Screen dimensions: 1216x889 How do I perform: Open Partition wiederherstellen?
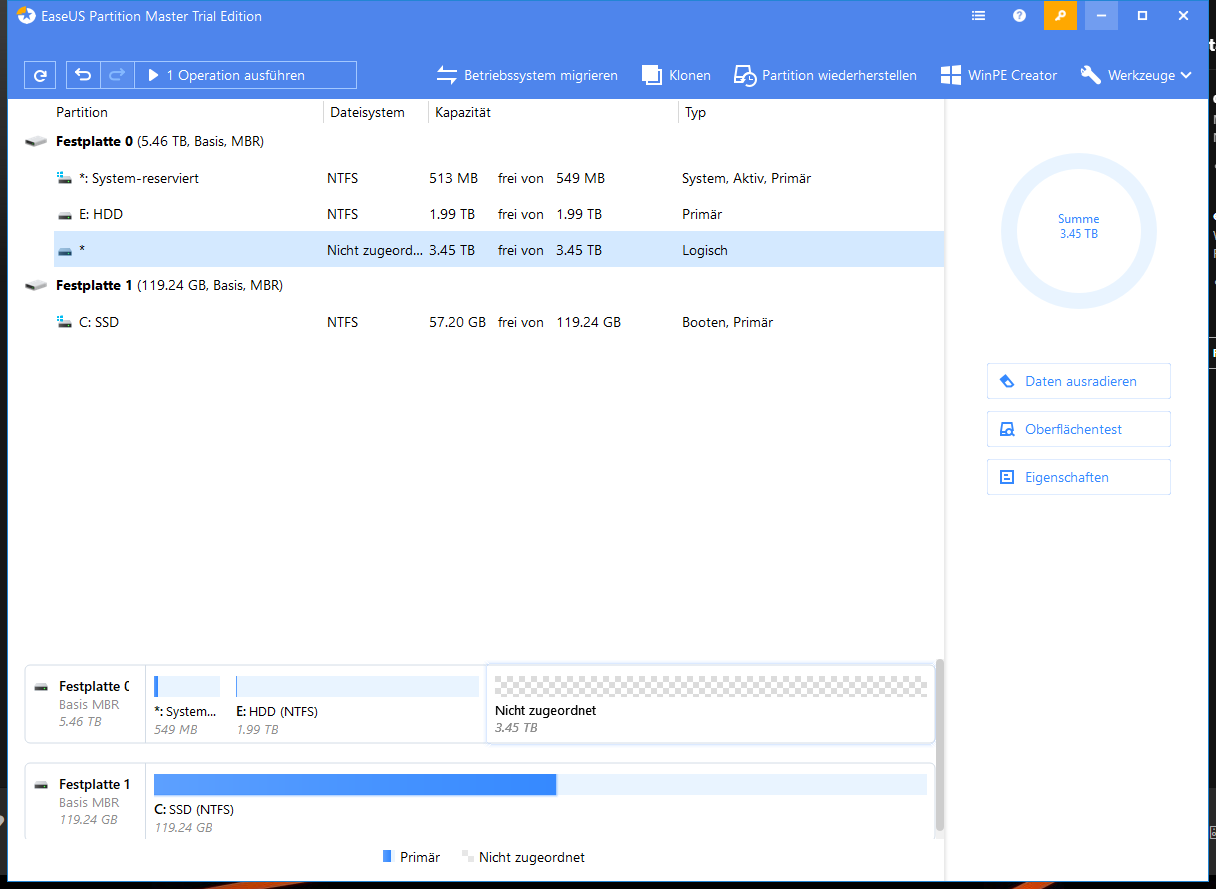click(x=825, y=75)
